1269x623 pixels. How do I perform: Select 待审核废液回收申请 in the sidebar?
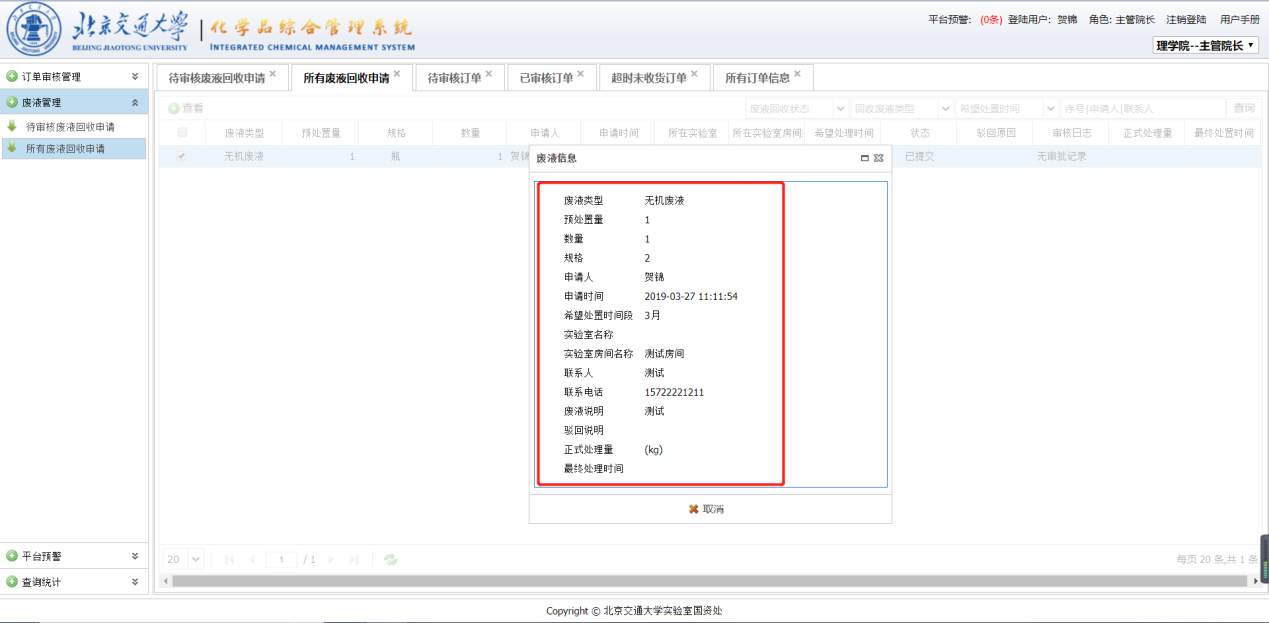(x=70, y=127)
